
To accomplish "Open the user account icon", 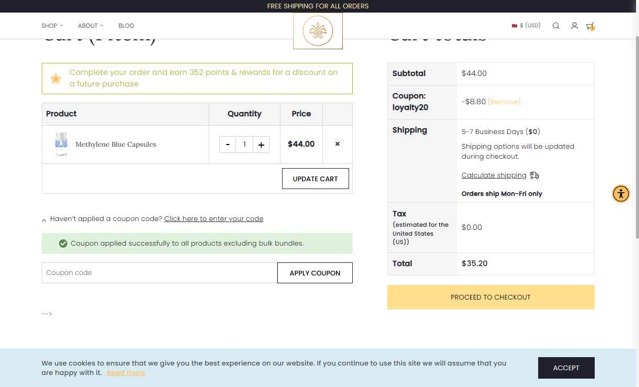I will pyautogui.click(x=574, y=26).
